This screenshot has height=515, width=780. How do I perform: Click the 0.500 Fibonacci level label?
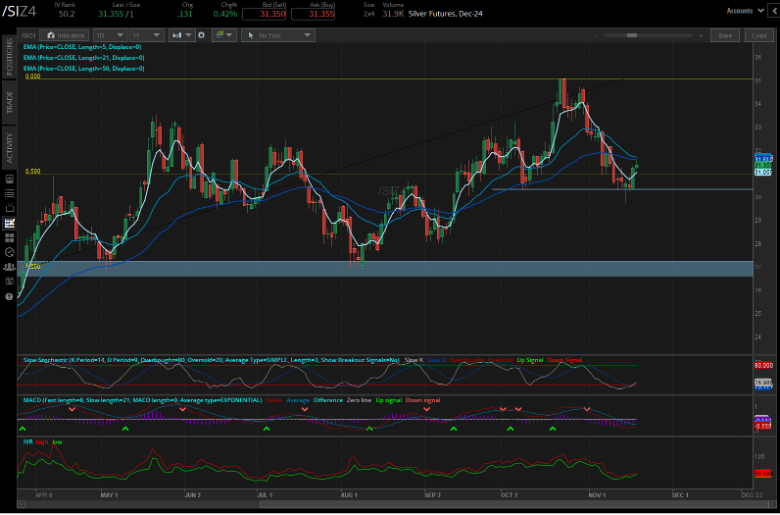tap(32, 172)
